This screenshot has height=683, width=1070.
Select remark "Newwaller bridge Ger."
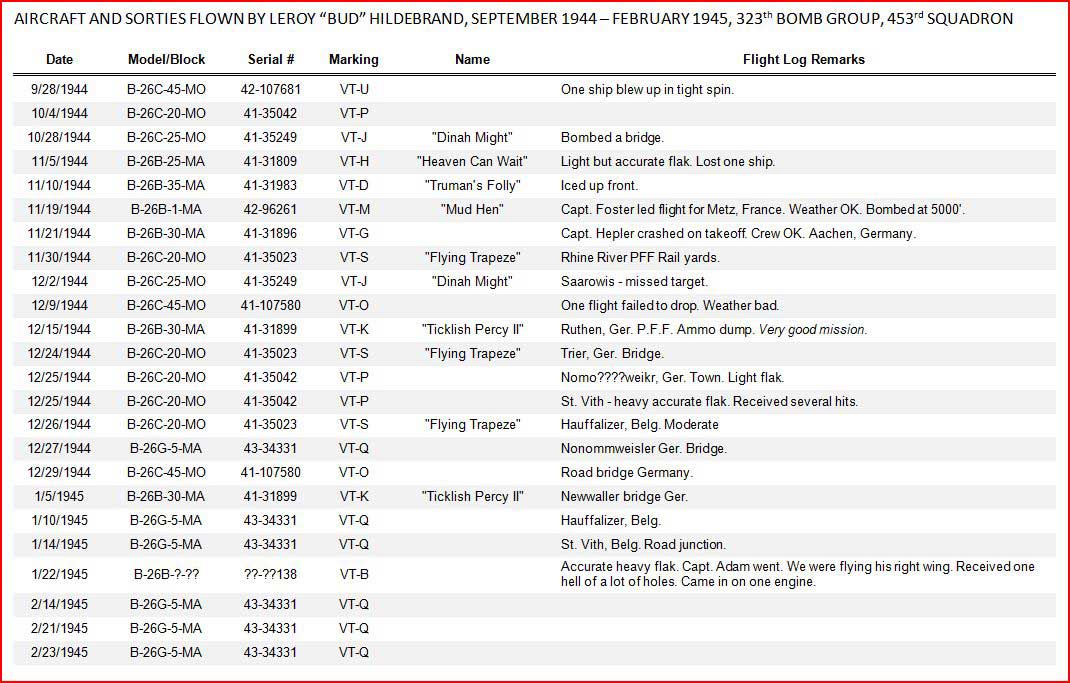click(624, 496)
